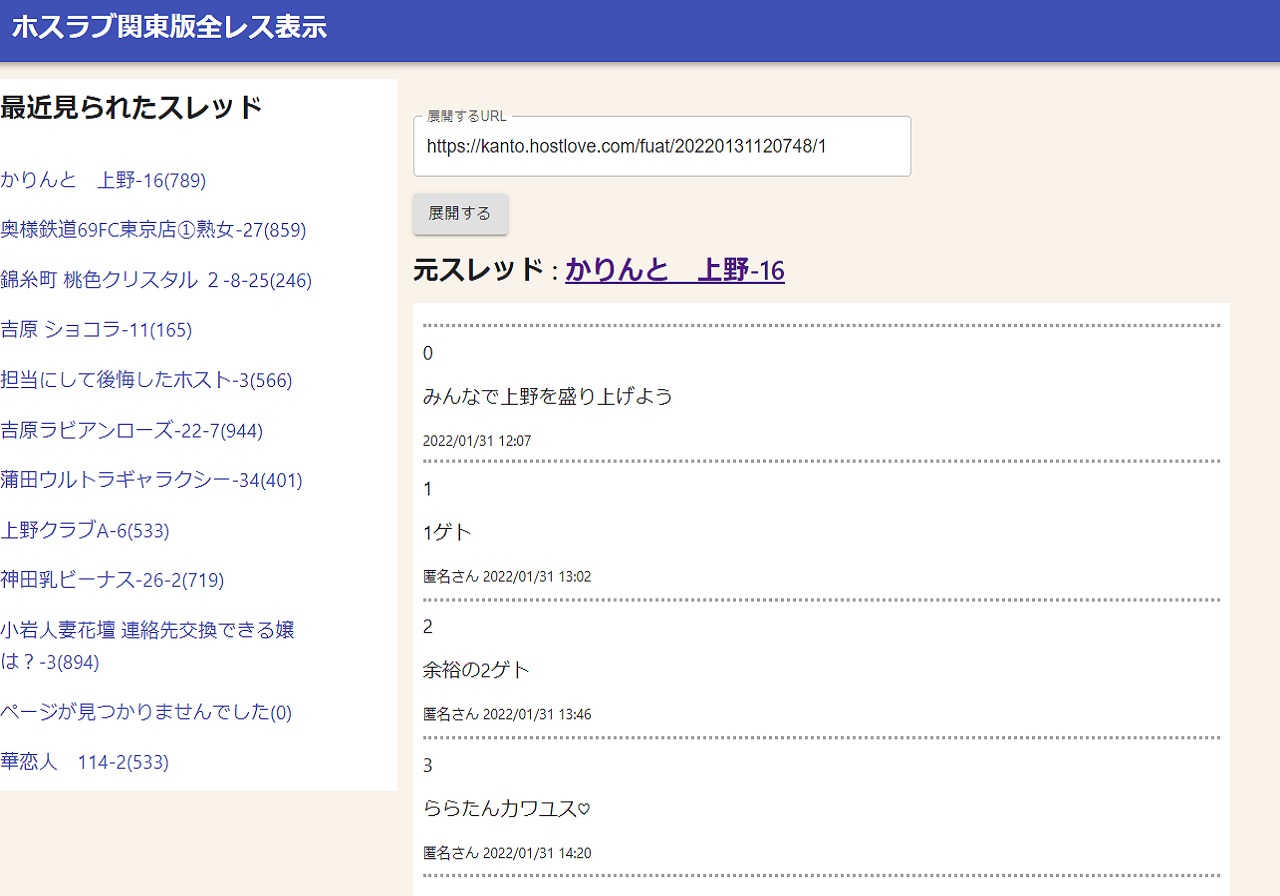Open the 奥様鉄道69FC東京店 thread link
The width and height of the screenshot is (1280, 896).
coord(153,230)
